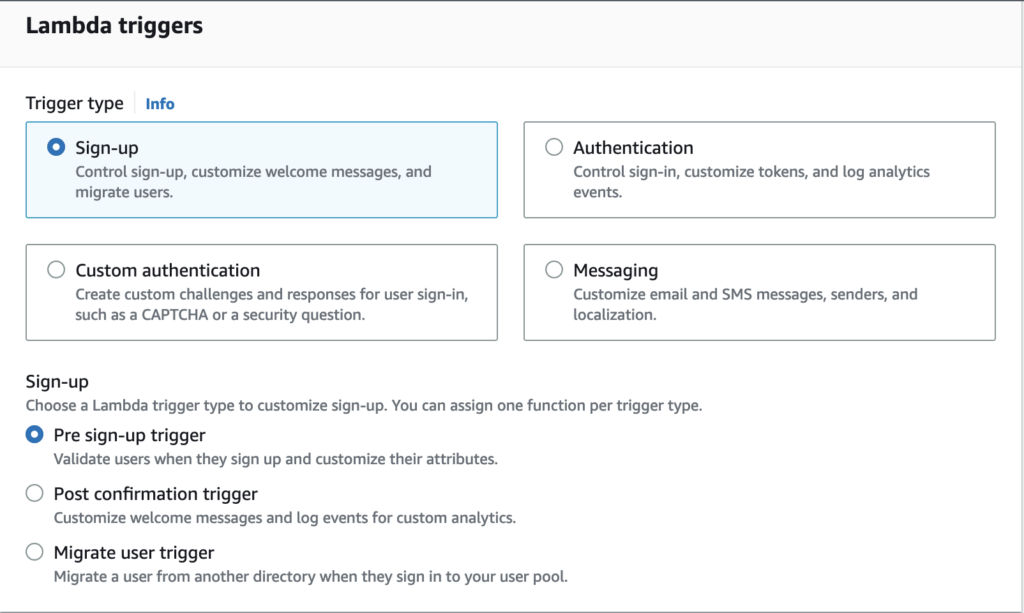The height and width of the screenshot is (613, 1024).
Task: Select the Post confirmation trigger option
Action: (x=34, y=493)
